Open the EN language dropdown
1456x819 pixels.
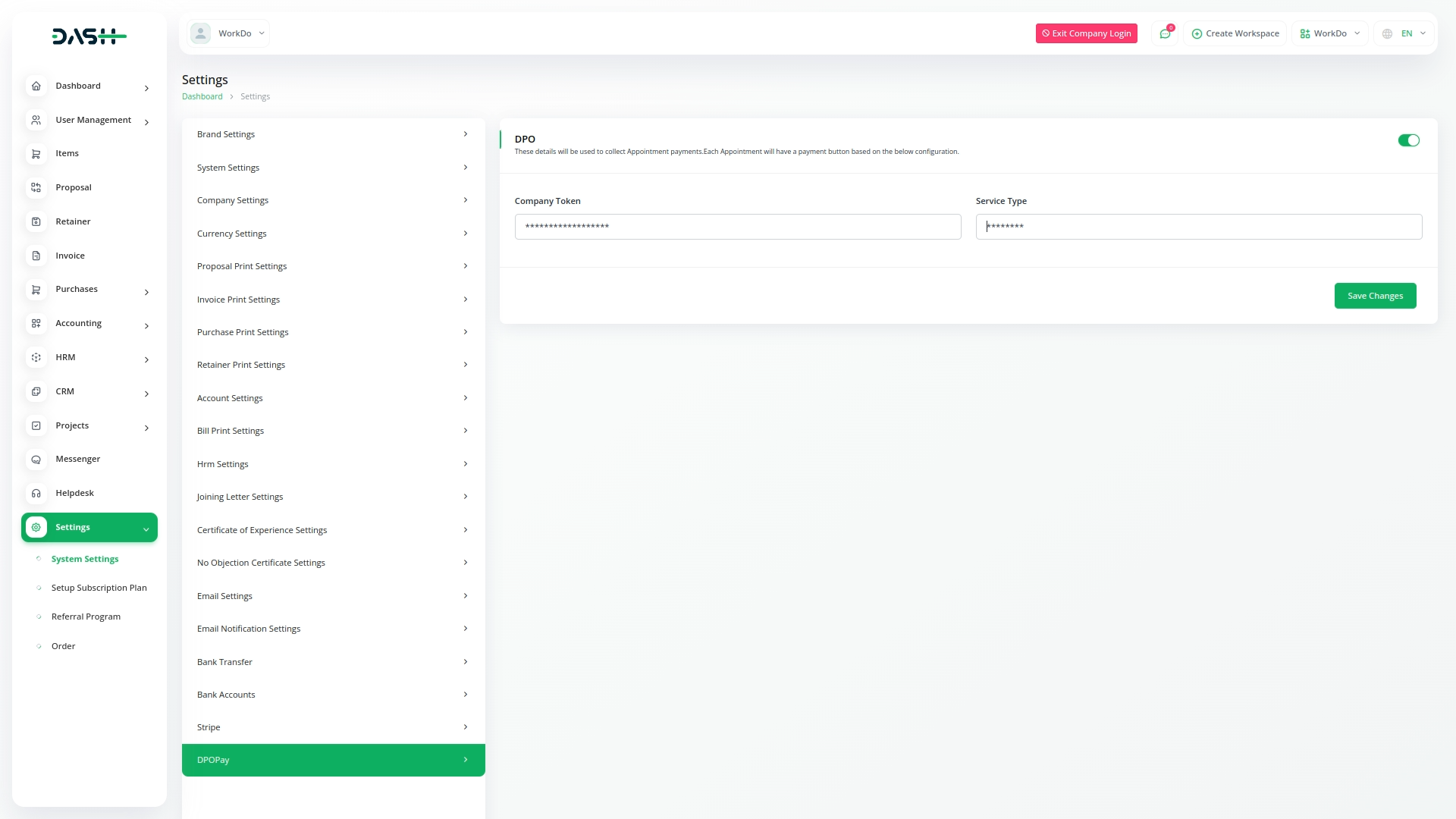1405,33
